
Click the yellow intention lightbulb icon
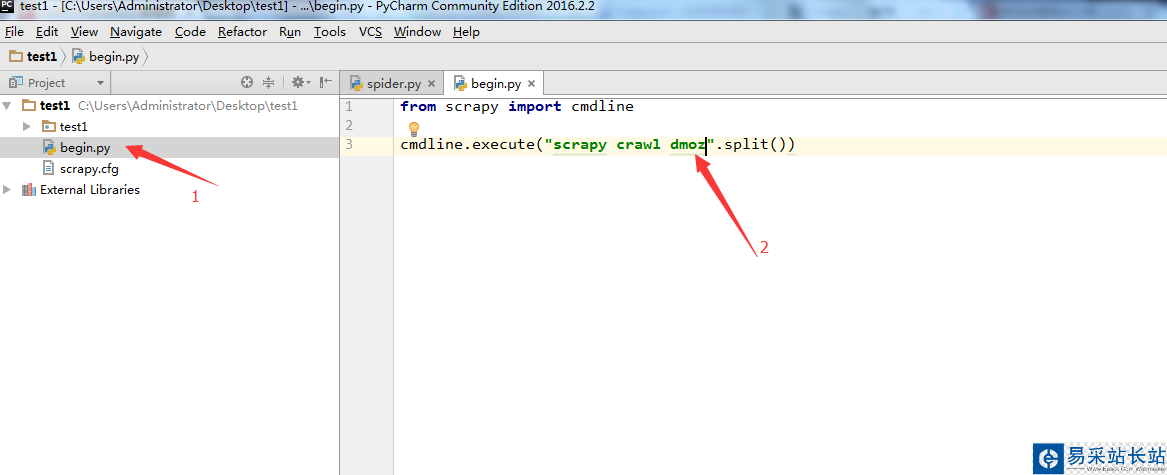pyautogui.click(x=414, y=128)
